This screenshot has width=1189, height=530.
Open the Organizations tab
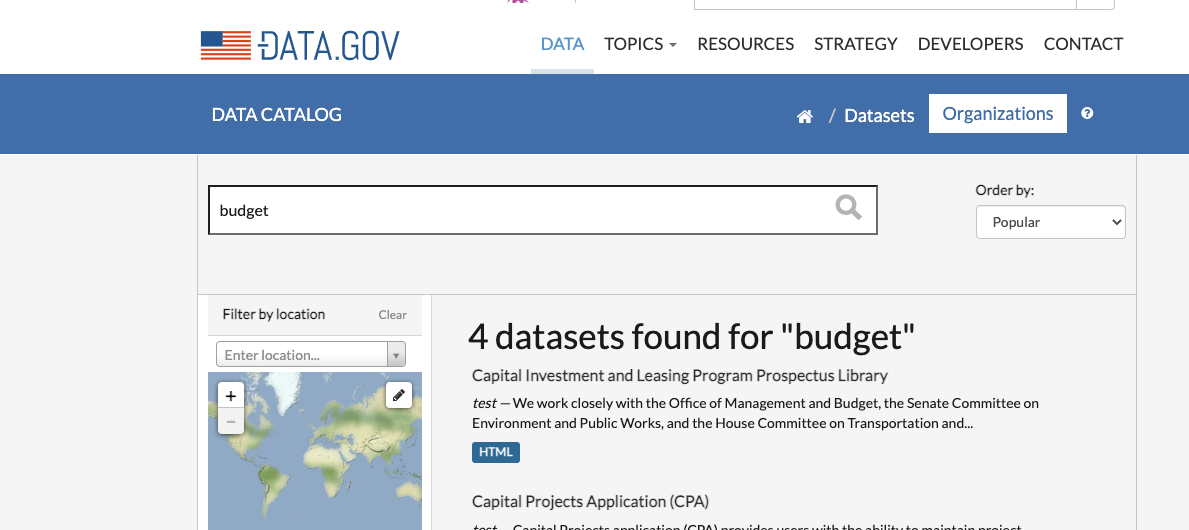point(997,114)
